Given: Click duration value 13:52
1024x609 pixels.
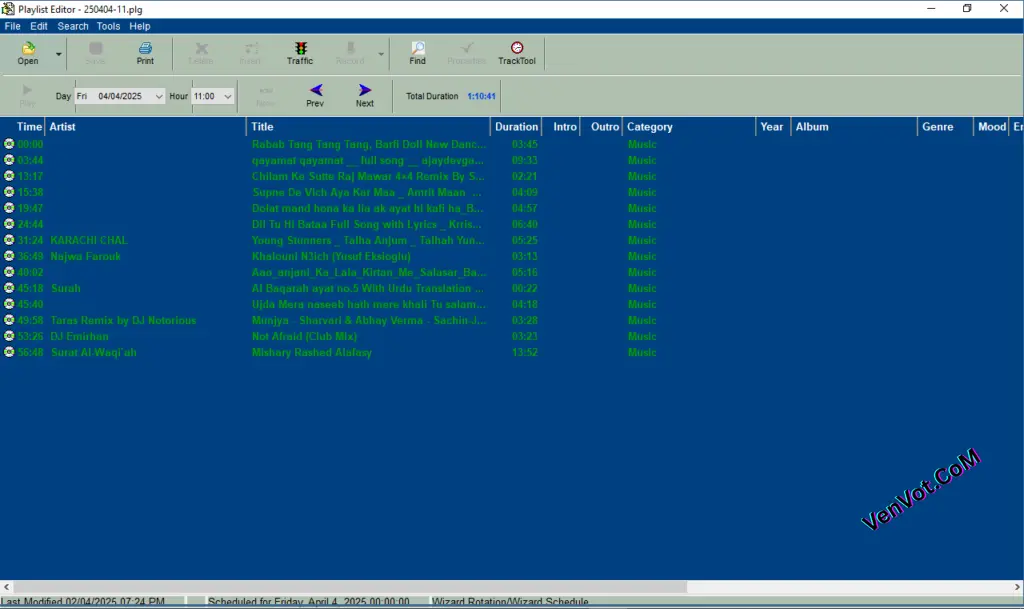Looking at the screenshot, I should pos(524,352).
